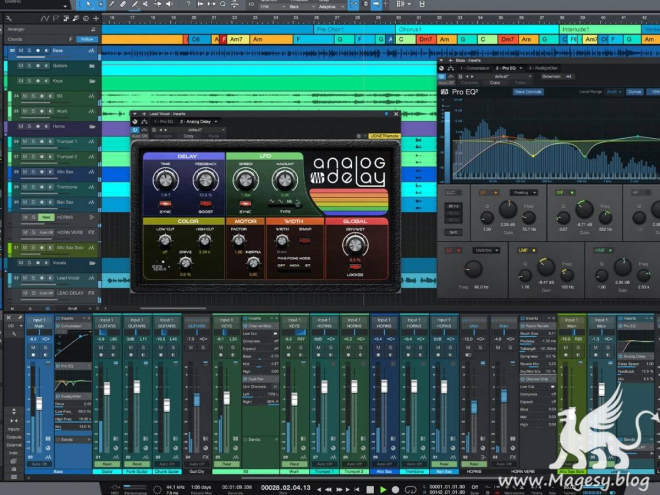Open the low-frequency band filter type dropdown in Pro EQ
The width and height of the screenshot is (660, 495).
(523, 193)
